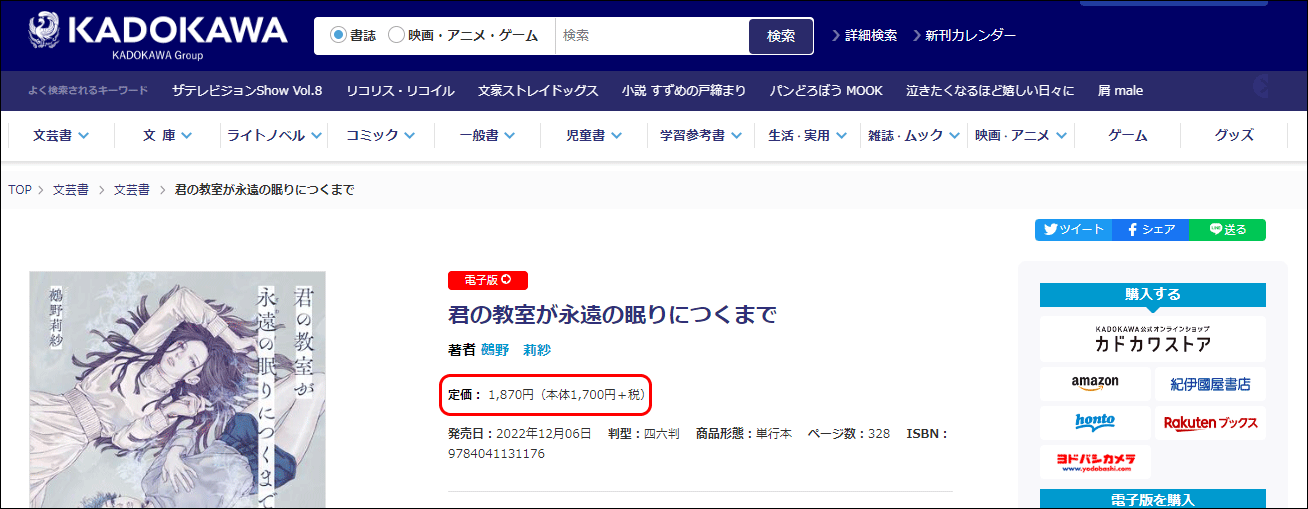Click the Twitter ツイート share button
The height and width of the screenshot is (509, 1308).
click(1073, 229)
